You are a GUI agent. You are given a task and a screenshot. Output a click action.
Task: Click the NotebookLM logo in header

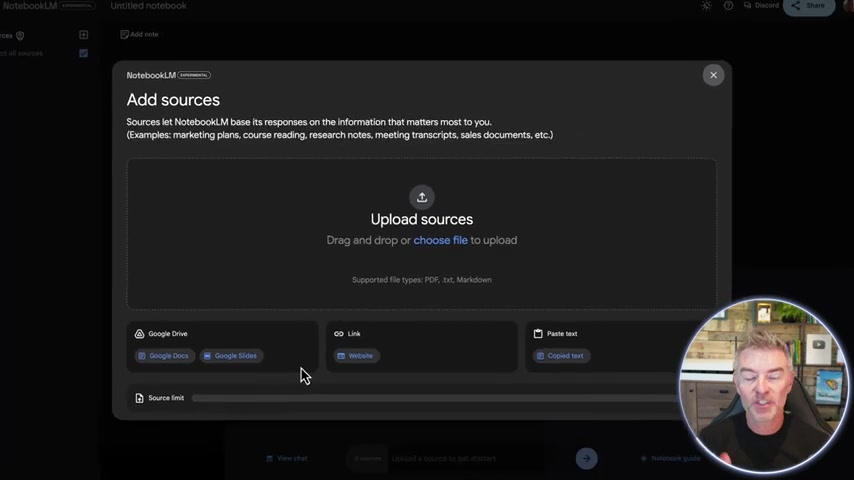(30, 5)
